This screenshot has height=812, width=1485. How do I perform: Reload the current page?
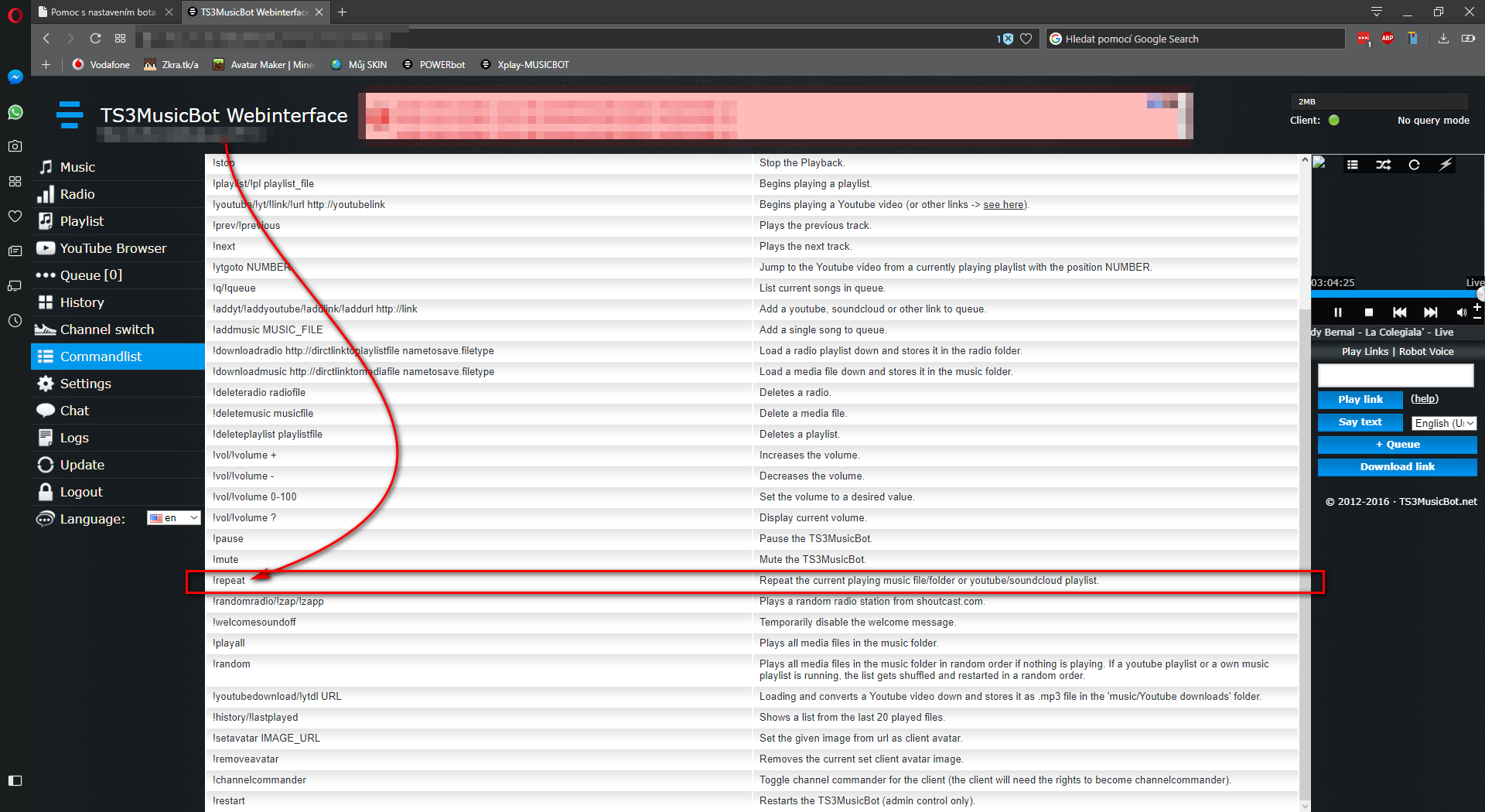click(x=95, y=39)
